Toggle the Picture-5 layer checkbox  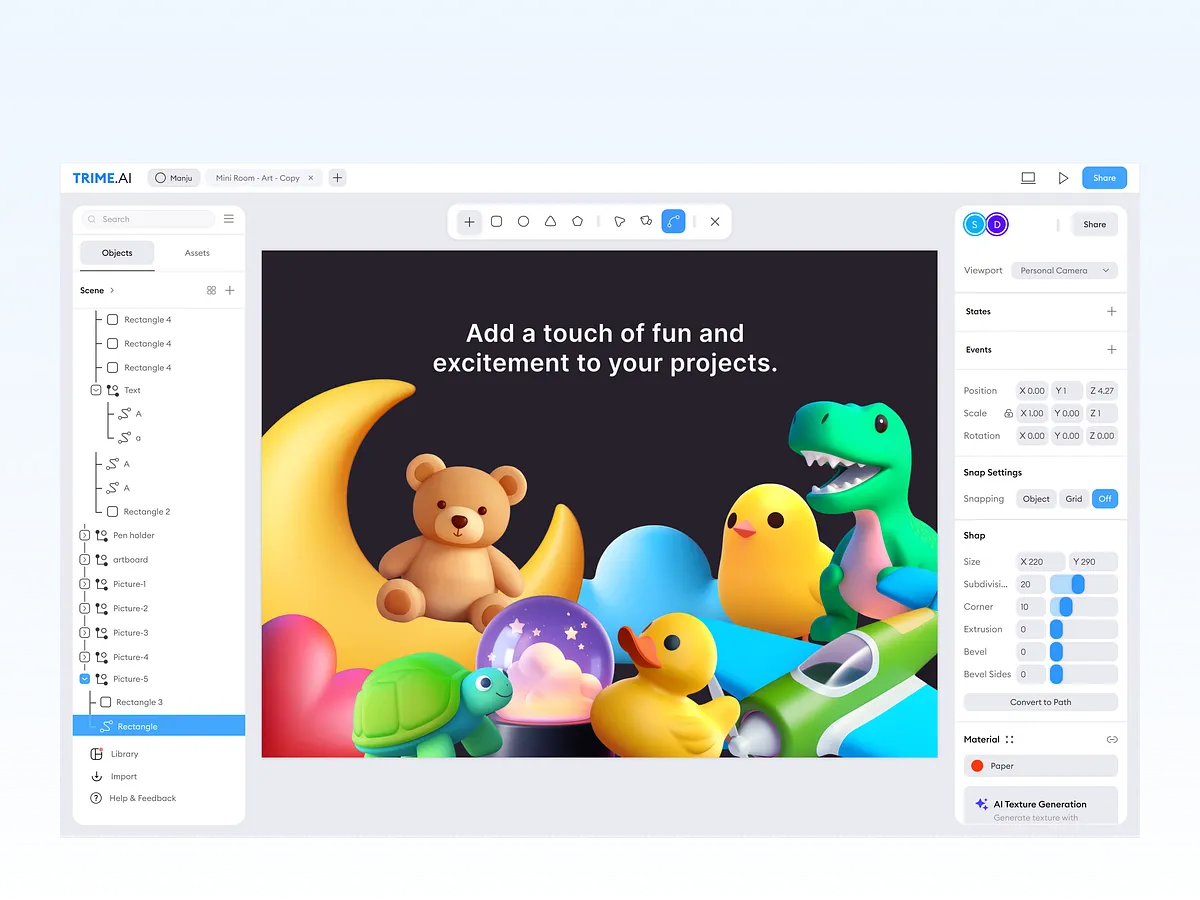84,678
